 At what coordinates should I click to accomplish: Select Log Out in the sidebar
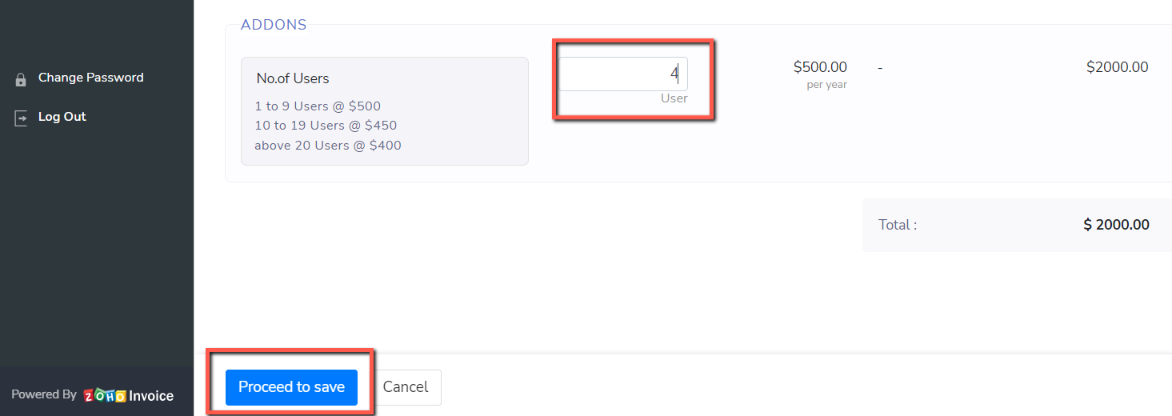[x=62, y=117]
